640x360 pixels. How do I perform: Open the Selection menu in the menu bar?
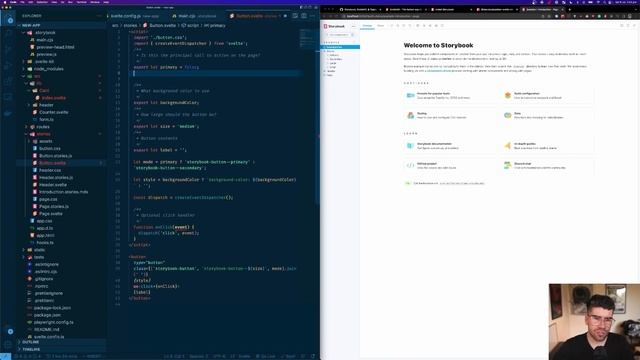click(x=42, y=2)
